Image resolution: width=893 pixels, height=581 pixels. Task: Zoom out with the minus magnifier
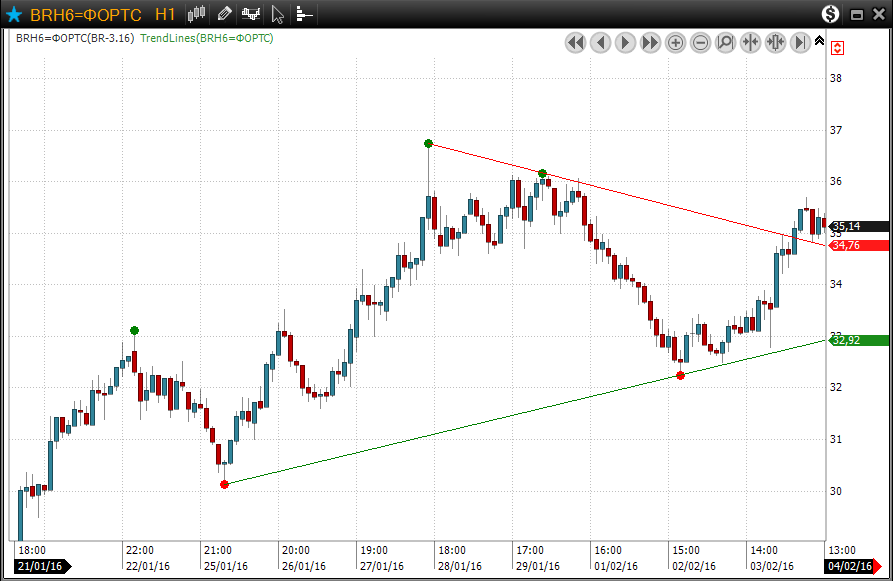tap(700, 42)
